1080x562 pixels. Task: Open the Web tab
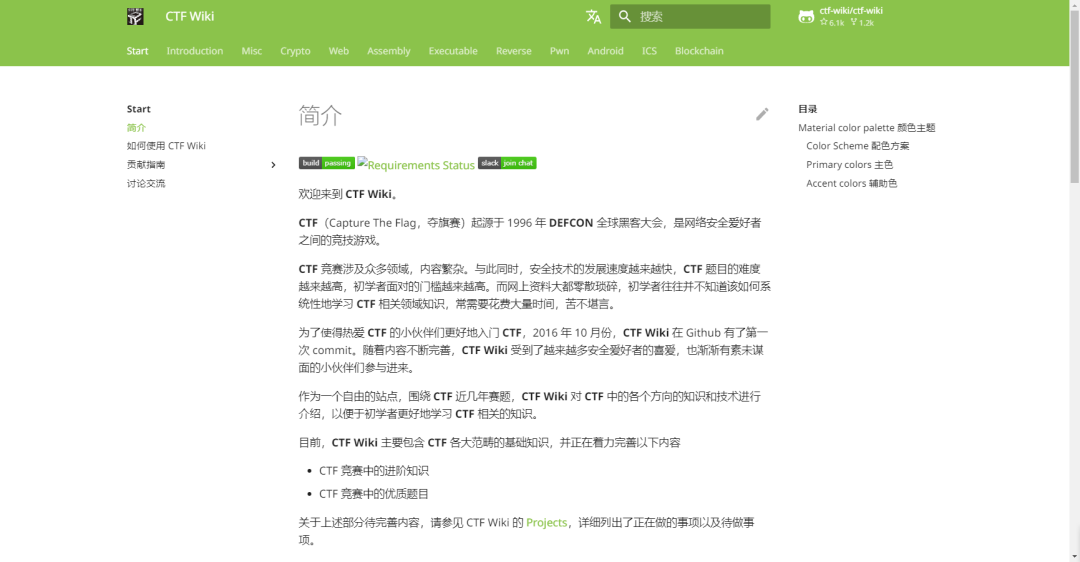click(338, 51)
